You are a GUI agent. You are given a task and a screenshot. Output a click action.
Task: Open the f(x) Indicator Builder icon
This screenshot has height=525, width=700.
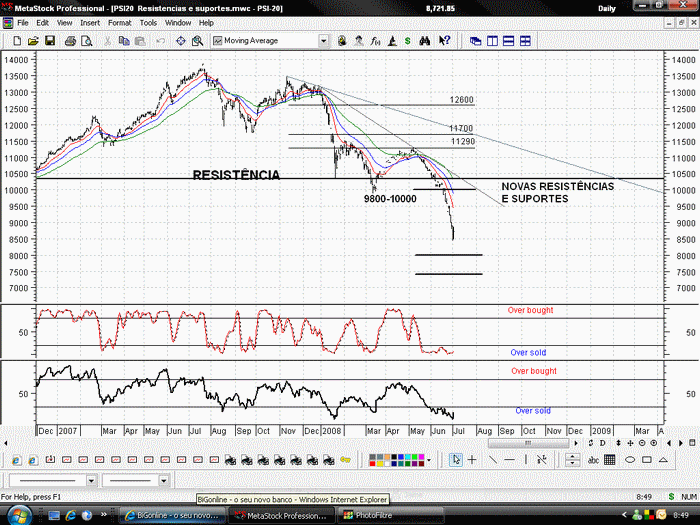point(375,41)
